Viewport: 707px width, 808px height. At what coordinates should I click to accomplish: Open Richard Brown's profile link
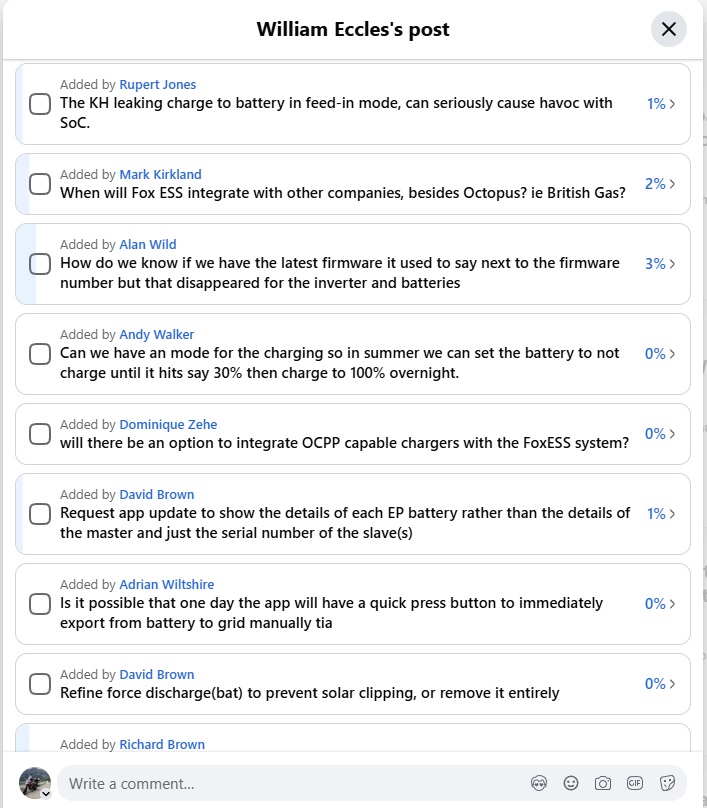[x=162, y=744]
